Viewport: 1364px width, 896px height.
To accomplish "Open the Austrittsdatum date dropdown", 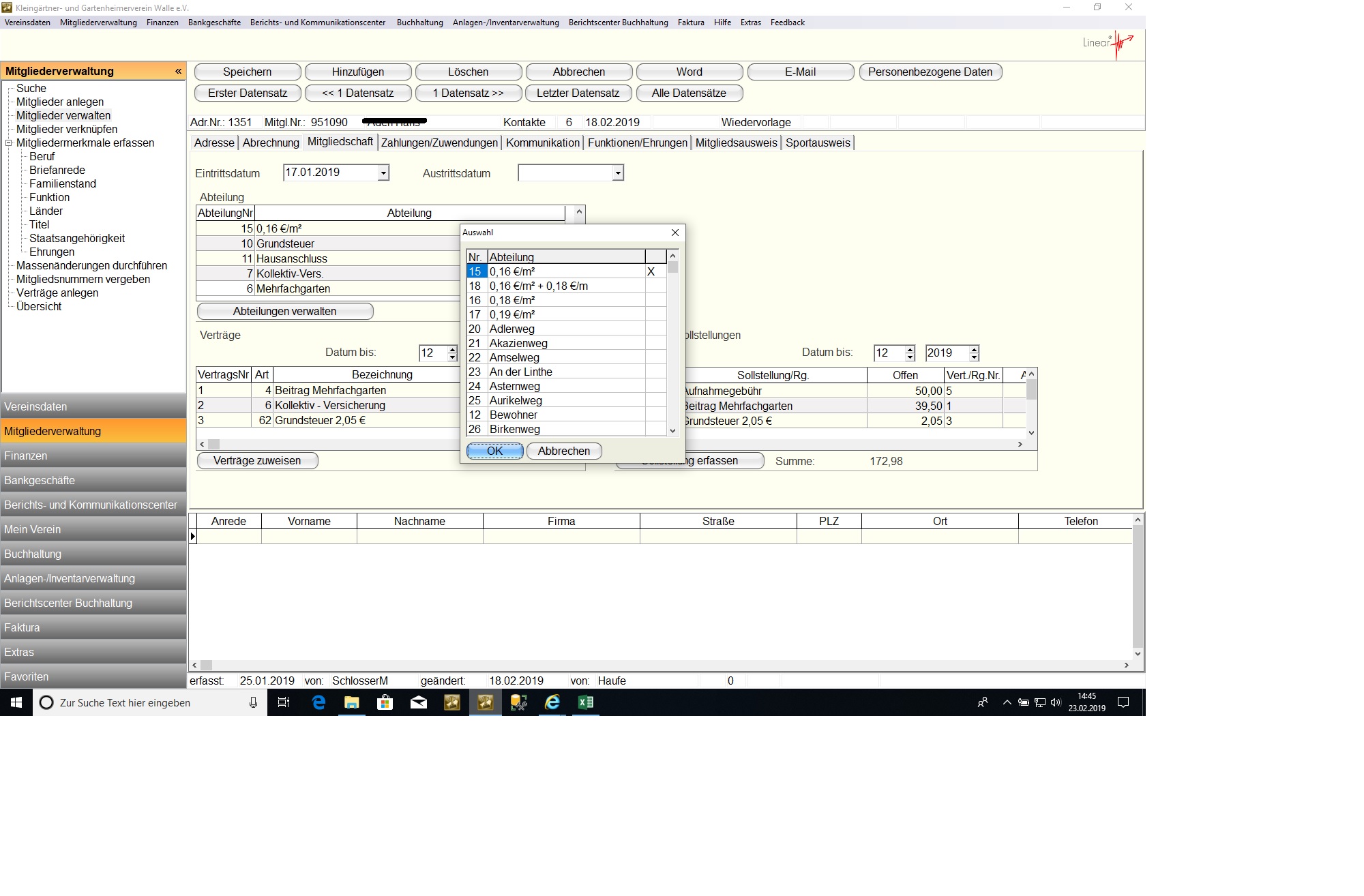I will [618, 173].
